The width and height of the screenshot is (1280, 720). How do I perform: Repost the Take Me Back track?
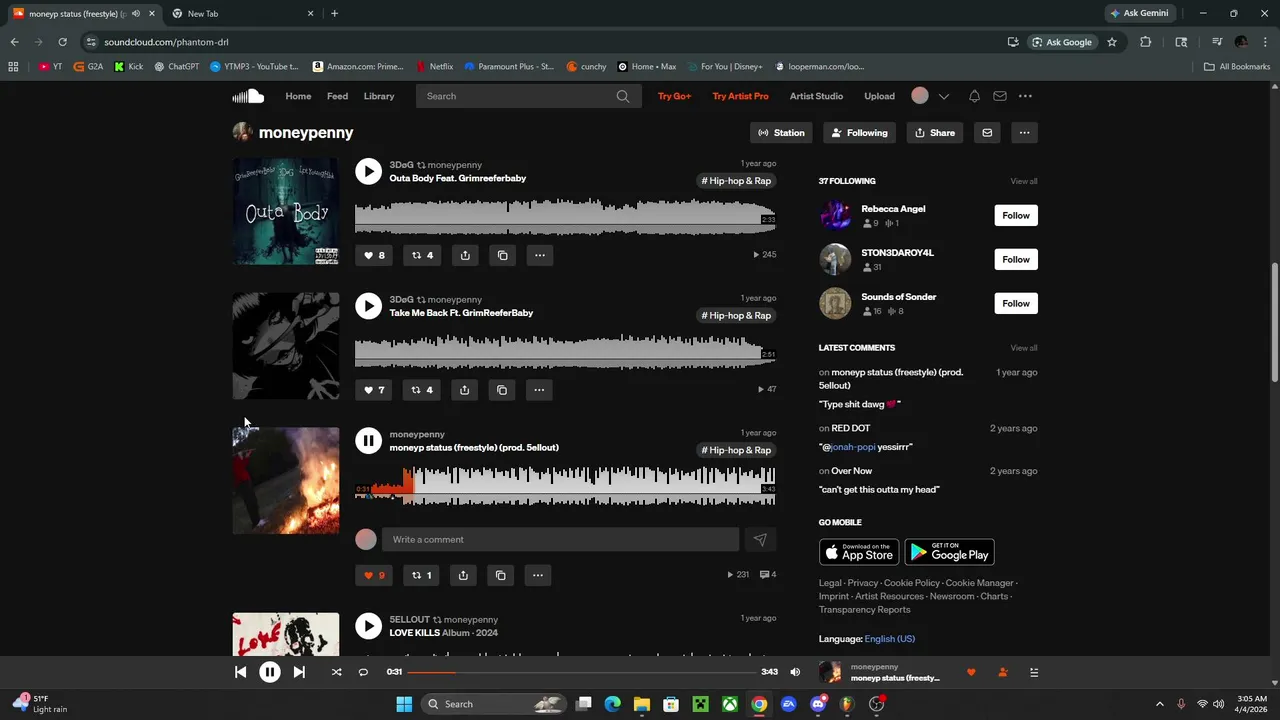(422, 390)
